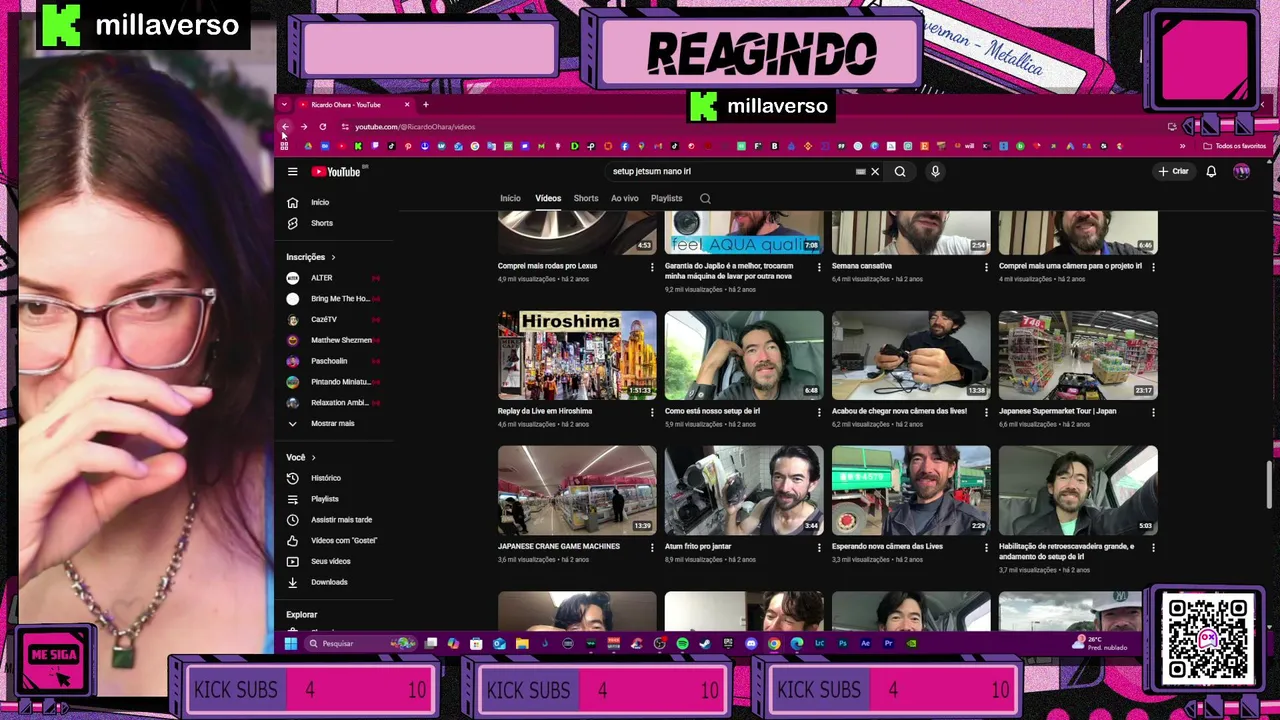
Task: Switch to the Início channel tab
Action: [510, 199]
